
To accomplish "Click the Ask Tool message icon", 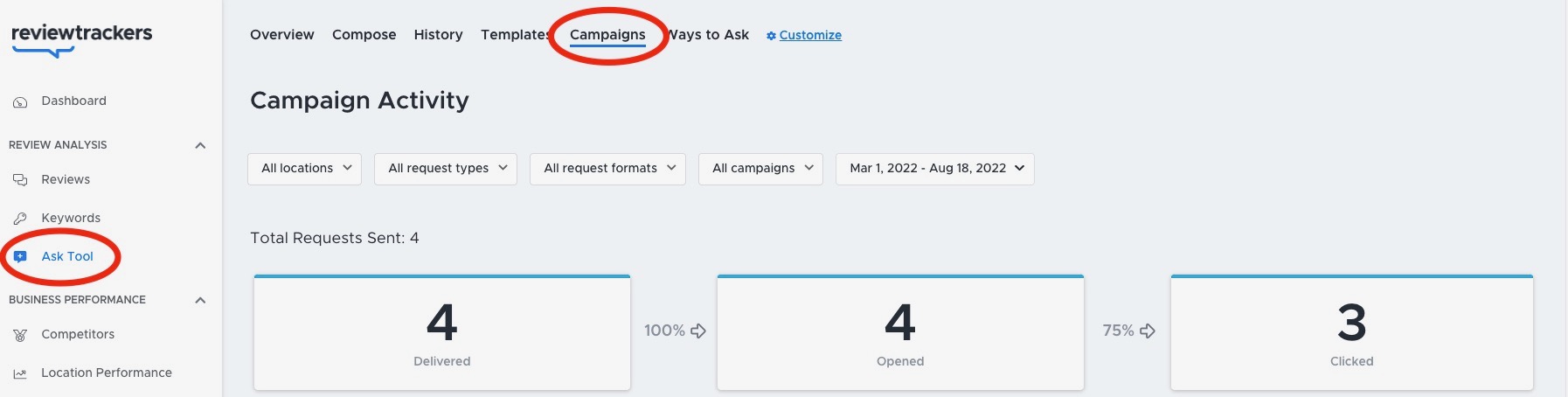I will tap(20, 257).
